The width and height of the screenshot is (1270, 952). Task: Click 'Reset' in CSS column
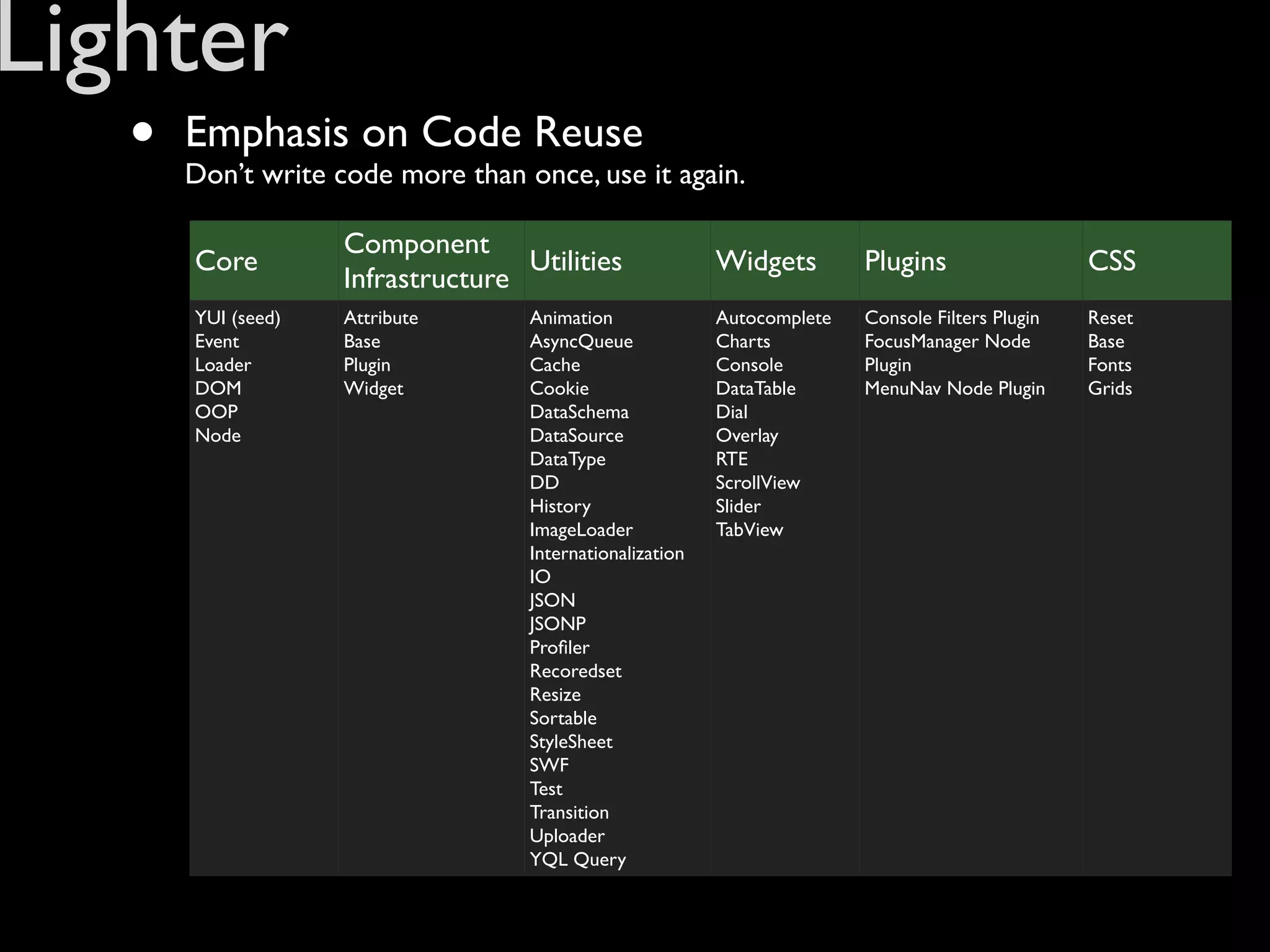point(1111,318)
